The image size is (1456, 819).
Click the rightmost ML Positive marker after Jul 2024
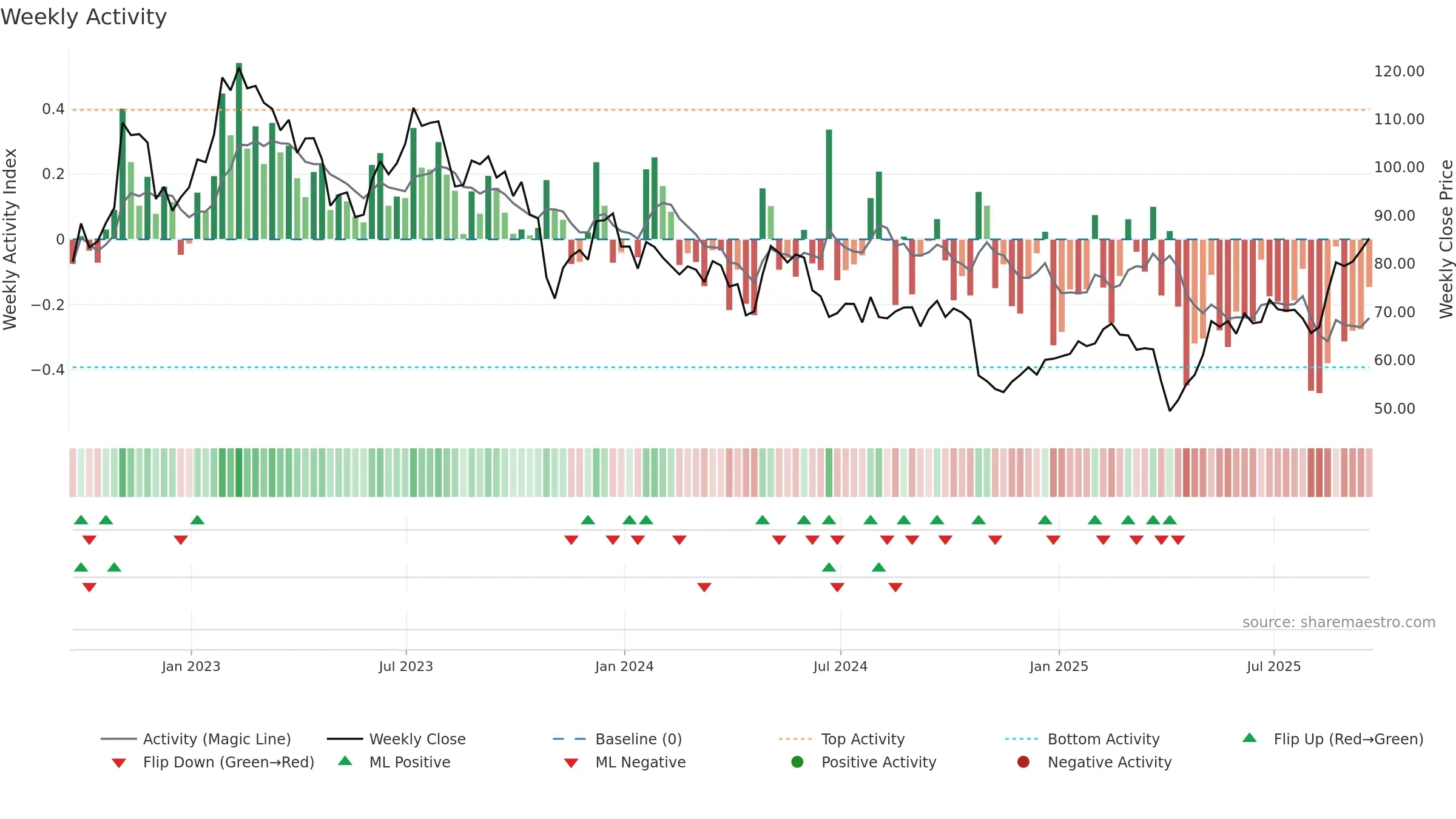878,567
